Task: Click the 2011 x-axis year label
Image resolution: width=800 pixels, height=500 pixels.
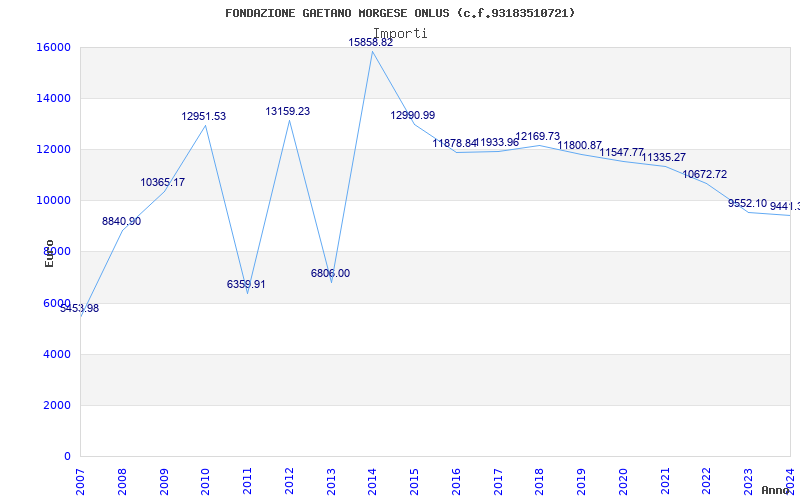Action: [247, 480]
